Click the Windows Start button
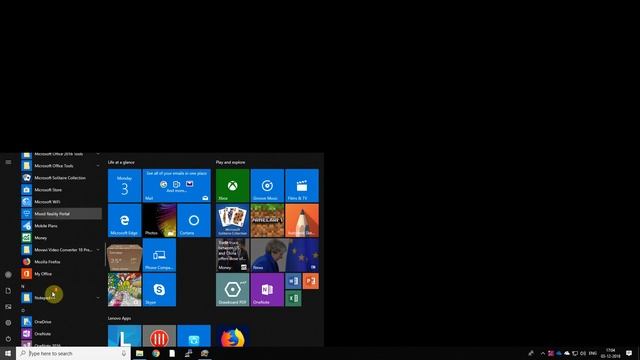The width and height of the screenshot is (640, 360). 8,353
